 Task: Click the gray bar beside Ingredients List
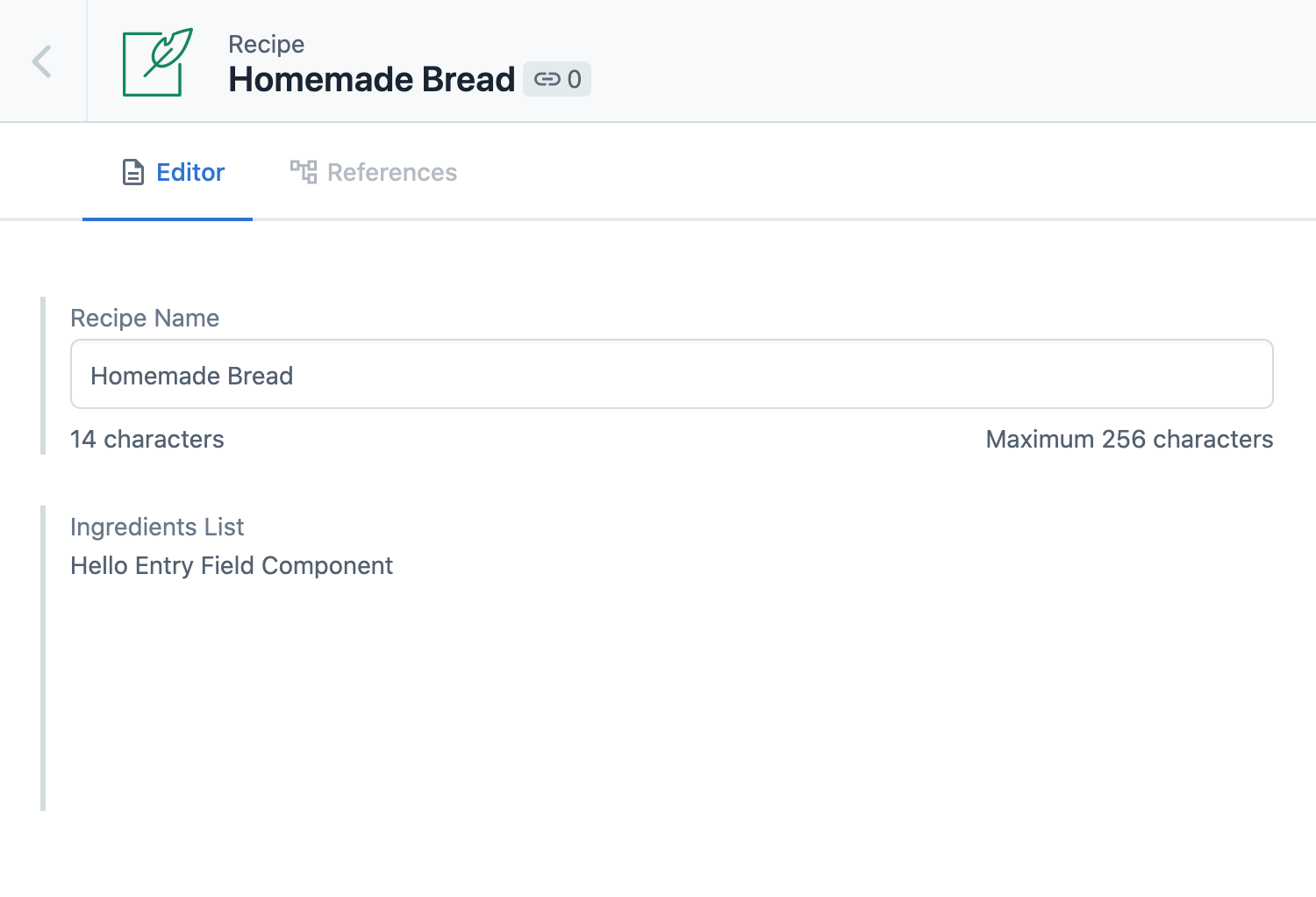43,658
